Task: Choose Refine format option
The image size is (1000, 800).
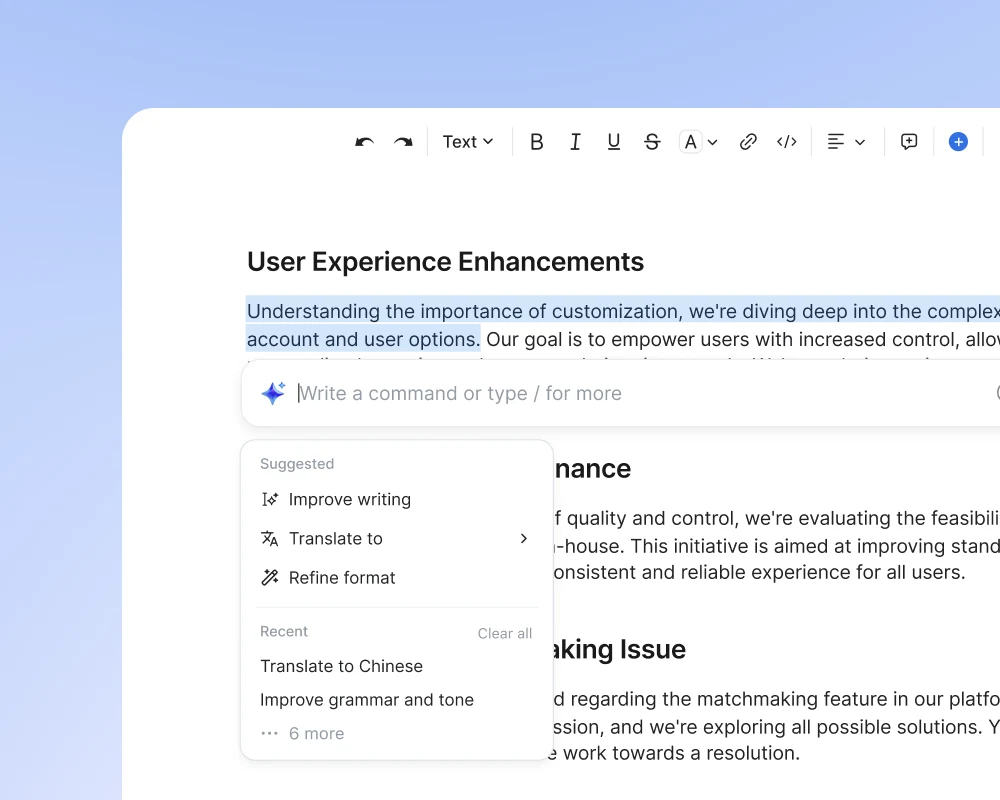Action: 396,577
